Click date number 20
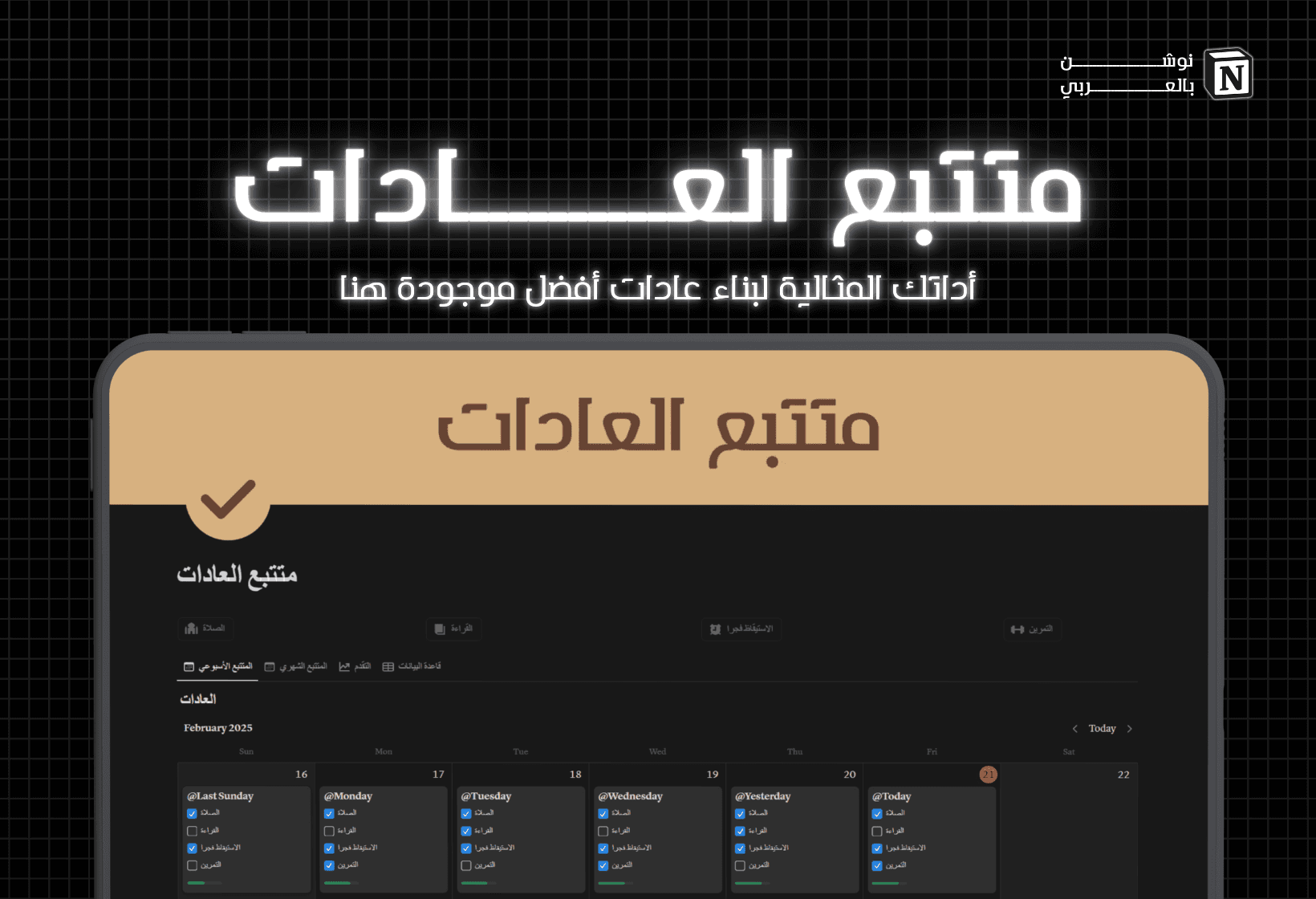 (x=850, y=775)
